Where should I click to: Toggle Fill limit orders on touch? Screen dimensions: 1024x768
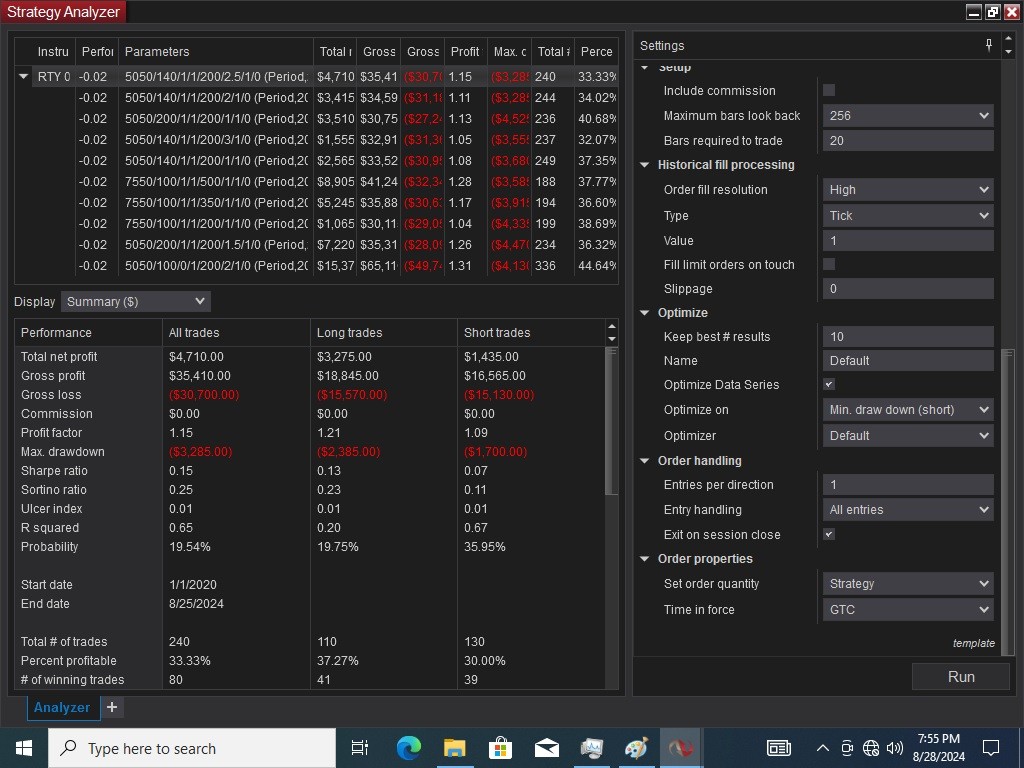coord(829,264)
